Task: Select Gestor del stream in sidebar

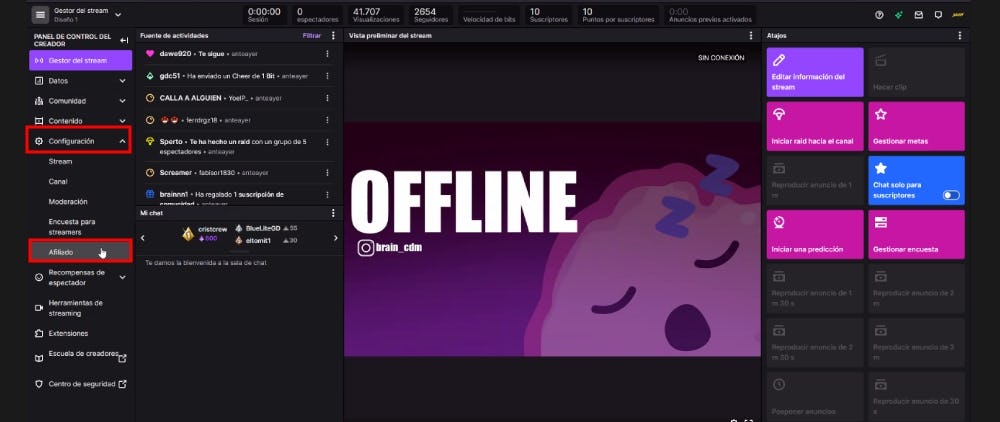Action: [x=80, y=61]
